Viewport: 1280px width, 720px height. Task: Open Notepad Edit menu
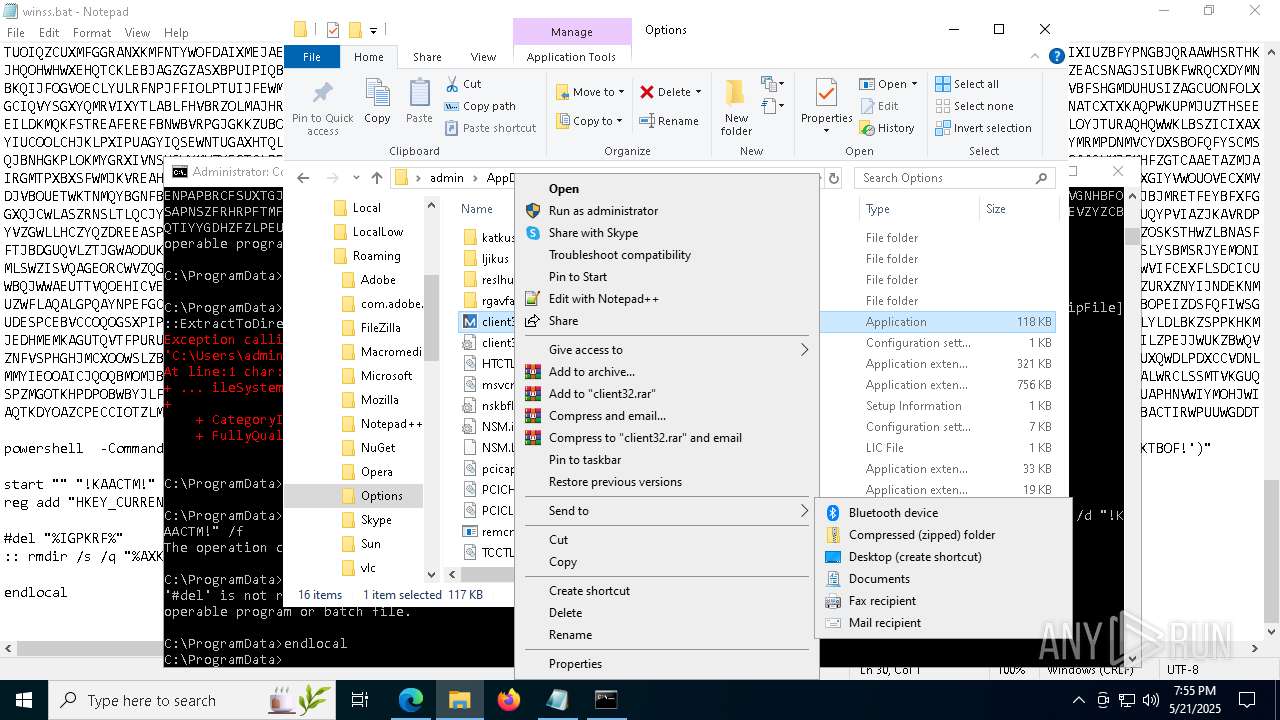click(49, 33)
